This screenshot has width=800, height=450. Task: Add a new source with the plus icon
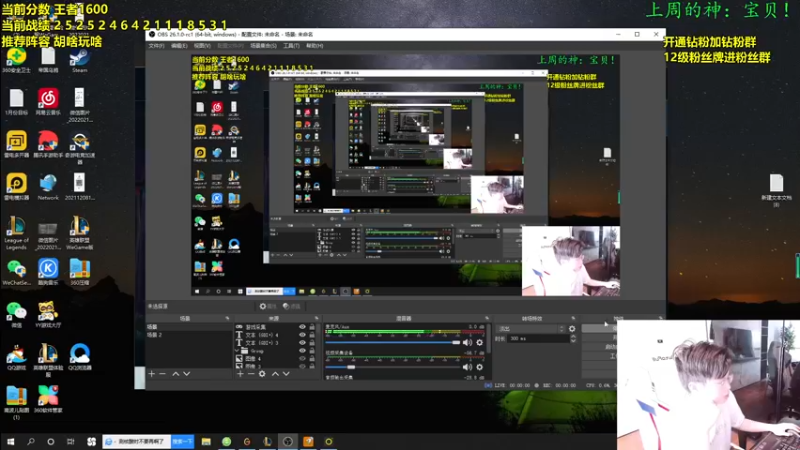point(240,374)
